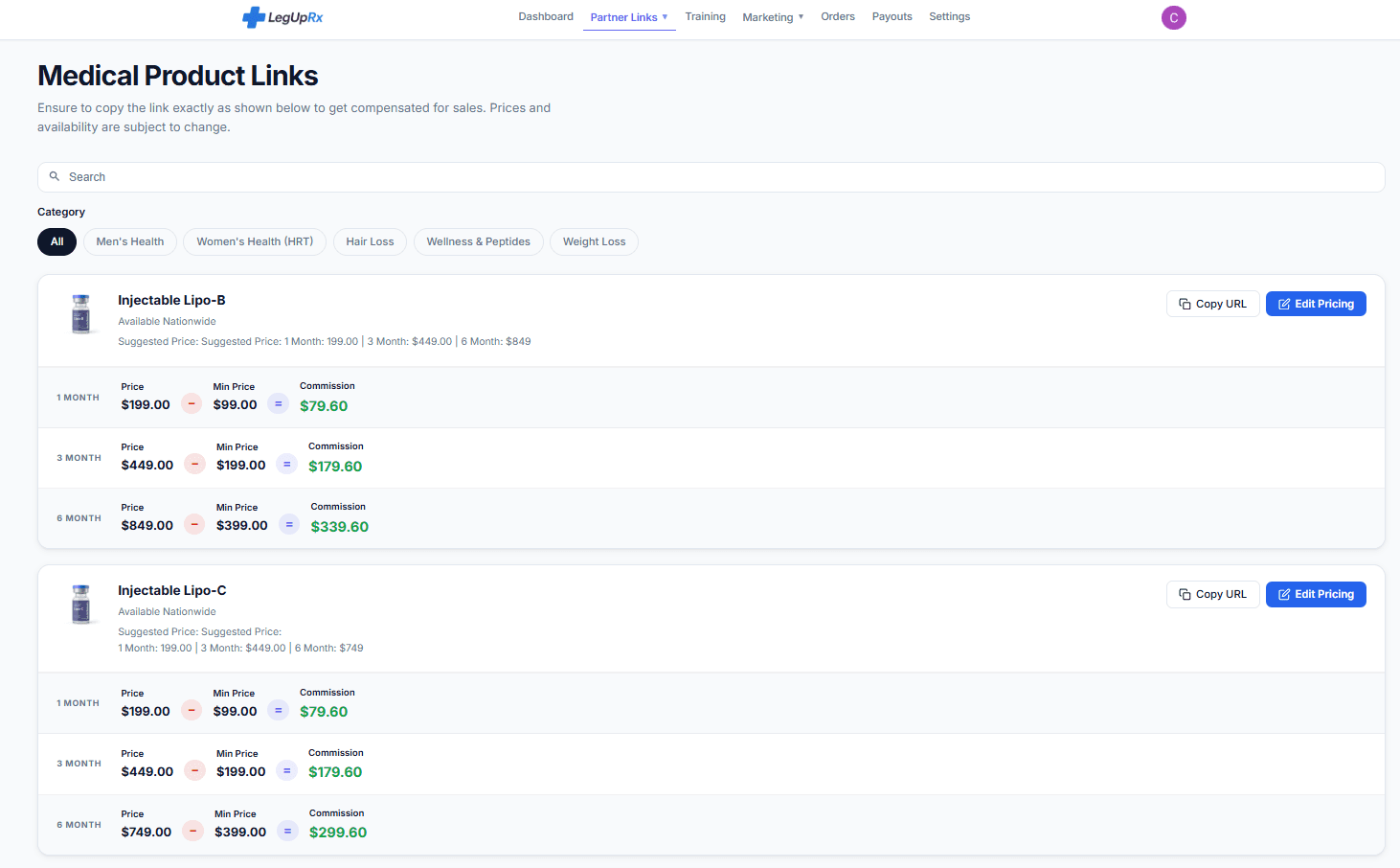Click the equals icon before Lipo-C $79.60 commission
1400x868 pixels.
278,710
